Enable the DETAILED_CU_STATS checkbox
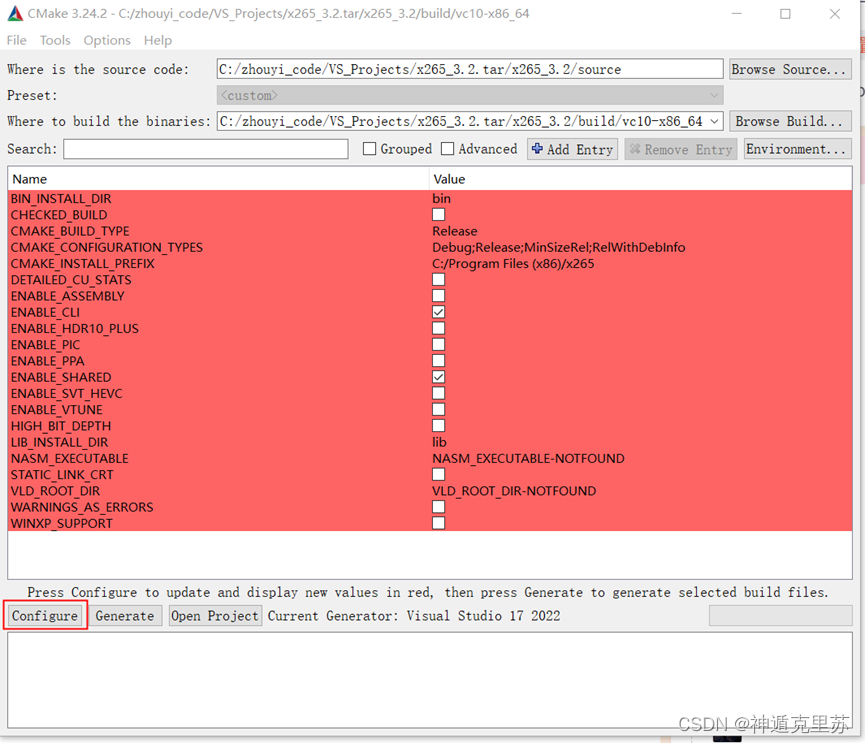This screenshot has width=865, height=743. [439, 280]
